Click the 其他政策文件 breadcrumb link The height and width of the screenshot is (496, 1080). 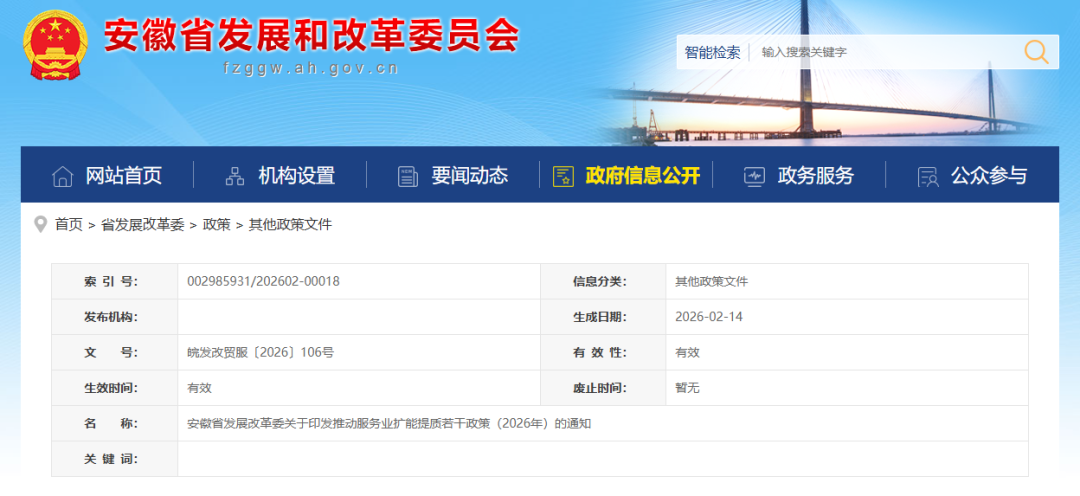[x=290, y=225]
